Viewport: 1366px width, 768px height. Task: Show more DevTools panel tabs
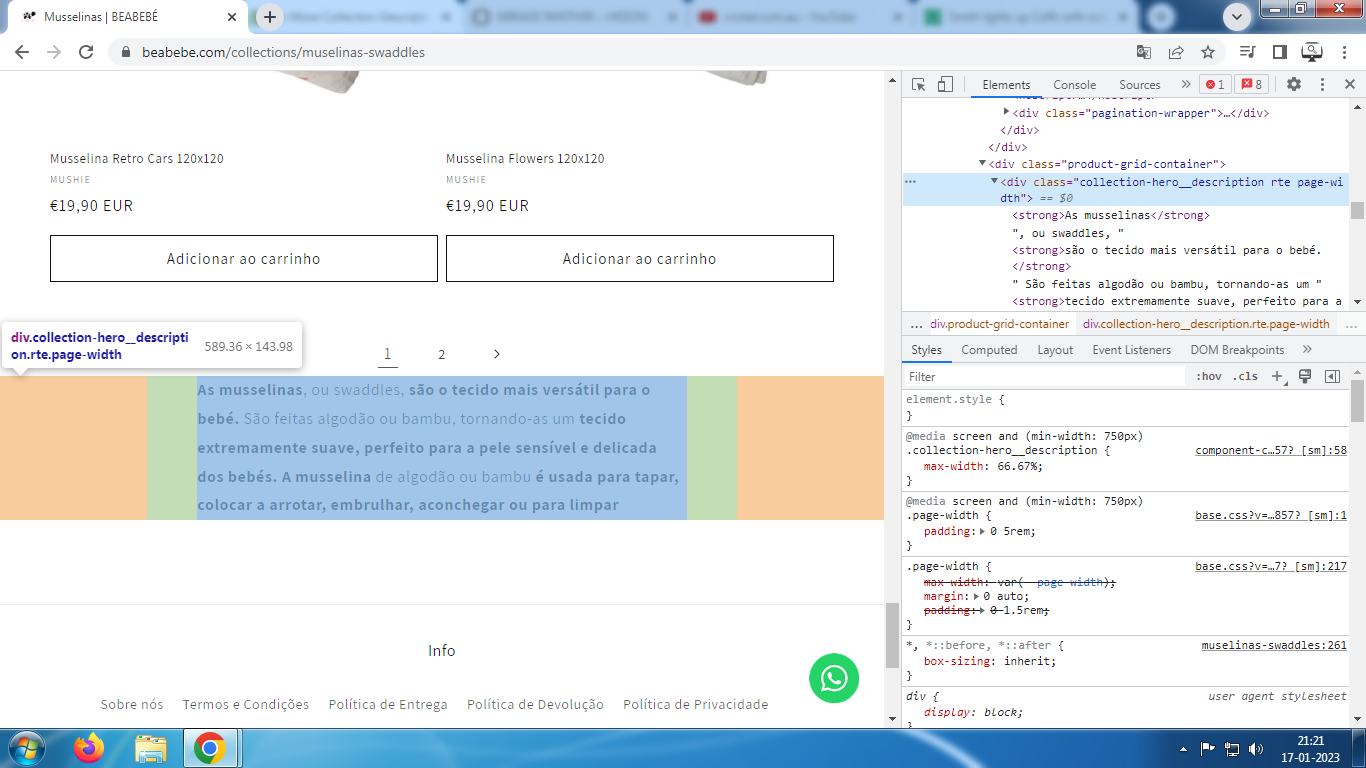(x=1186, y=85)
